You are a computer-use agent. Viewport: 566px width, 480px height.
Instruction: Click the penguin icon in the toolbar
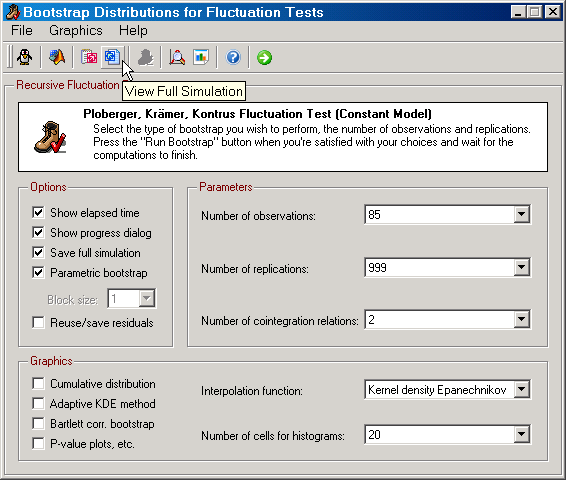tap(25, 57)
